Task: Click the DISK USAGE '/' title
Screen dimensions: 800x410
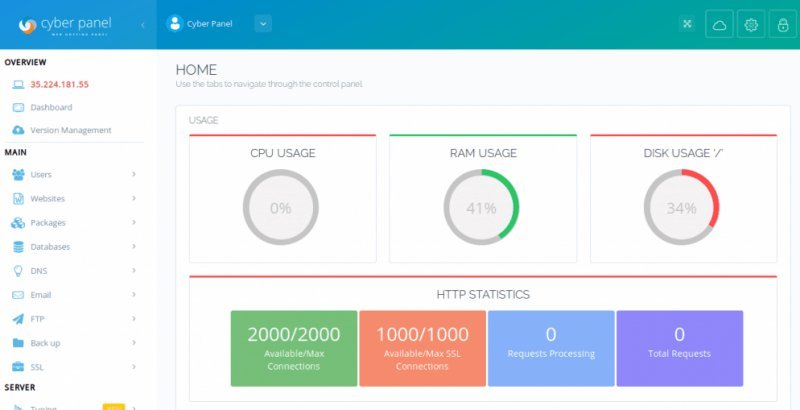Action: pos(684,153)
